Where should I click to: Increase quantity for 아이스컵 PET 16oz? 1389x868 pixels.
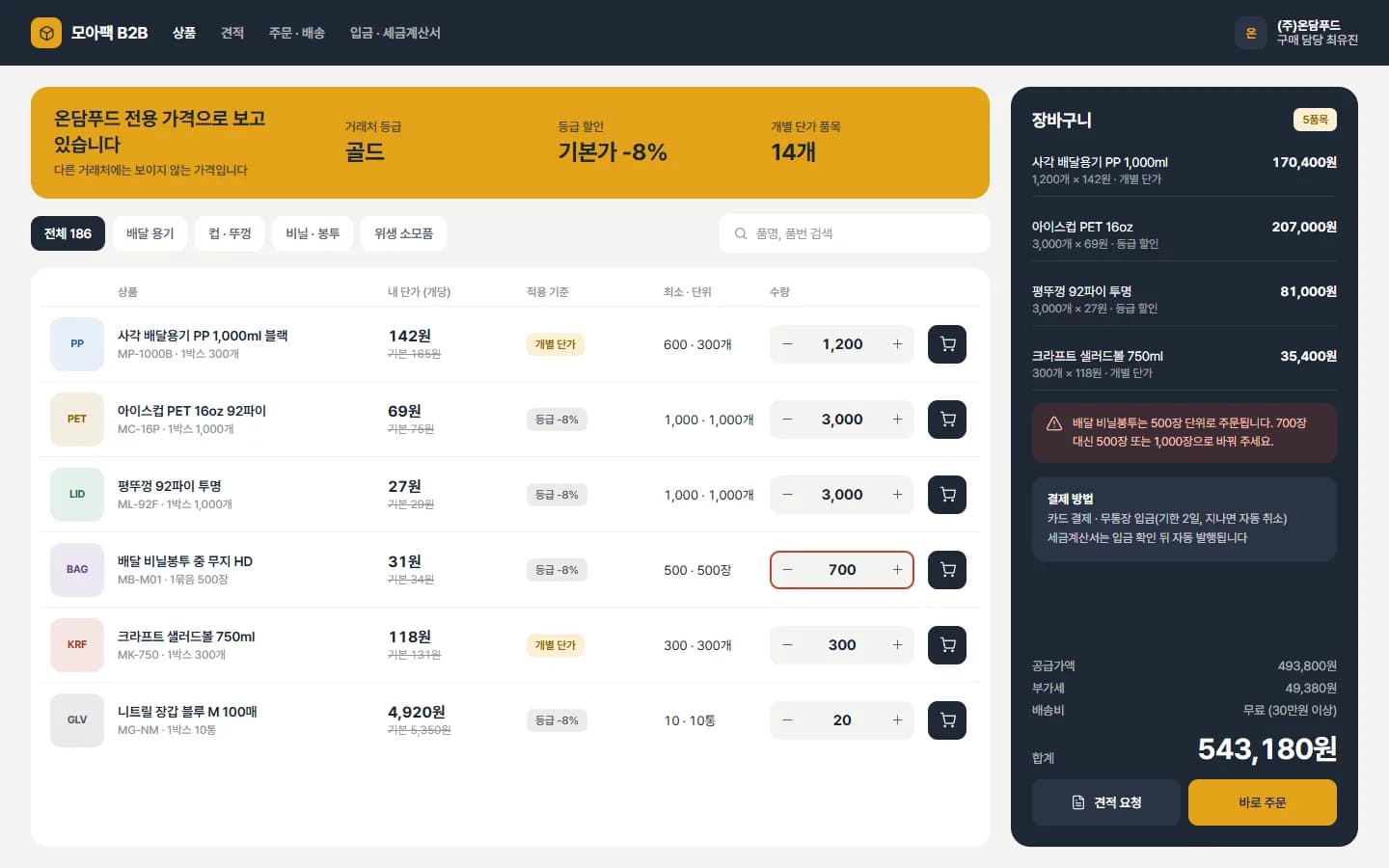point(897,420)
